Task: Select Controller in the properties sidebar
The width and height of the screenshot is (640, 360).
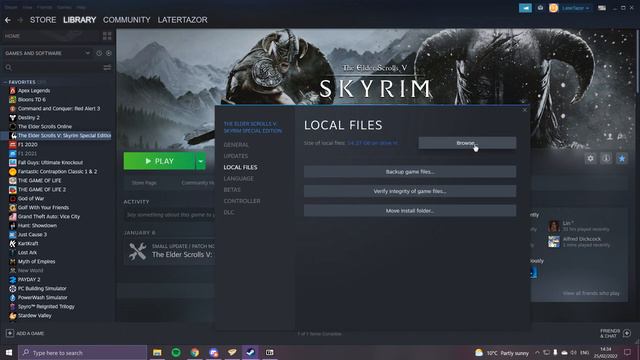Action: point(242,201)
